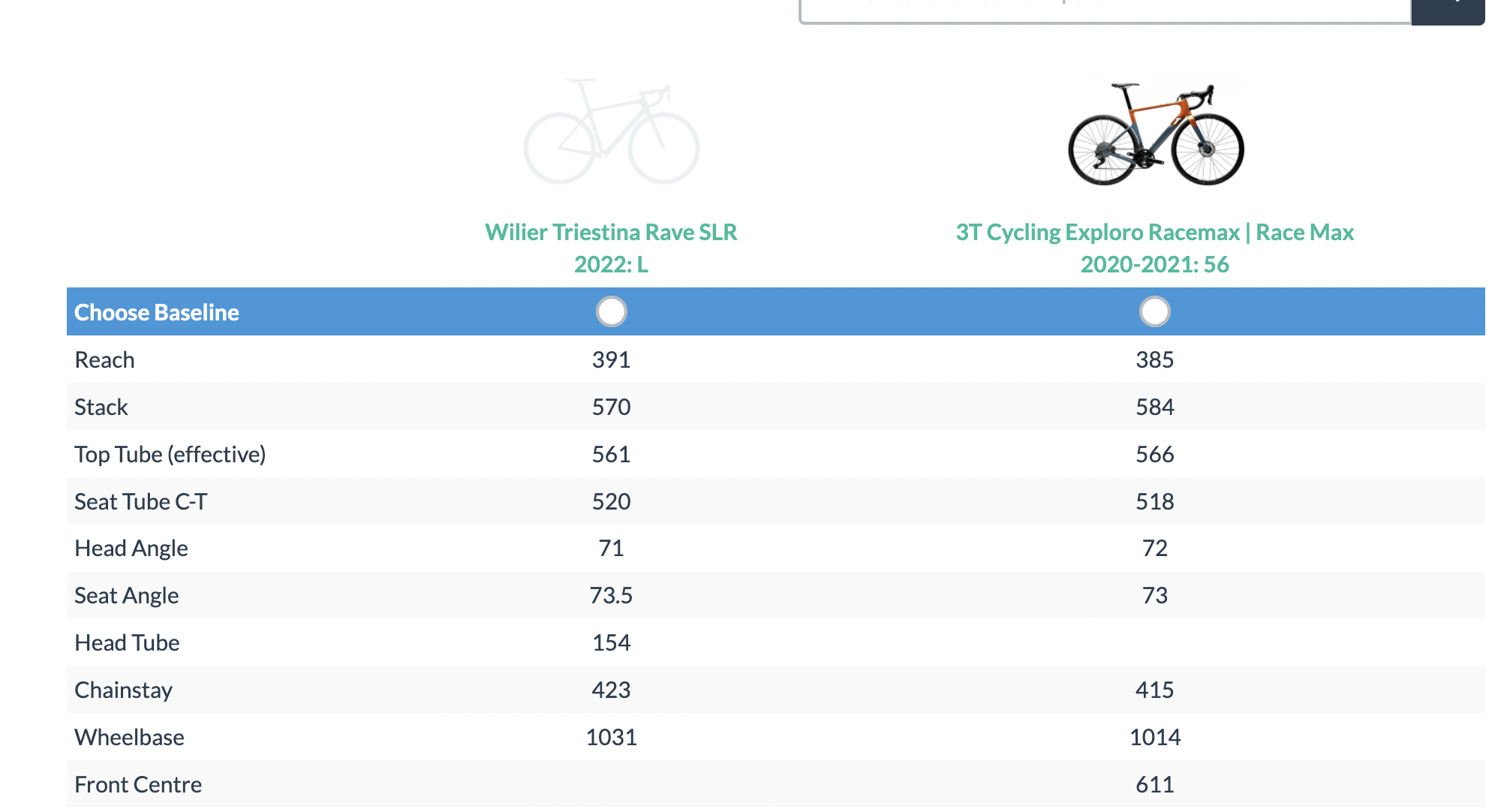Select Wilier Triestina Rave SLR as baseline

point(611,311)
